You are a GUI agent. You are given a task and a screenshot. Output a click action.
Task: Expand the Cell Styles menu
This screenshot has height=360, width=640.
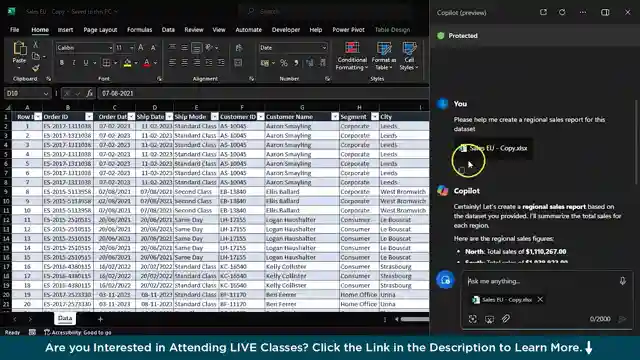click(409, 56)
